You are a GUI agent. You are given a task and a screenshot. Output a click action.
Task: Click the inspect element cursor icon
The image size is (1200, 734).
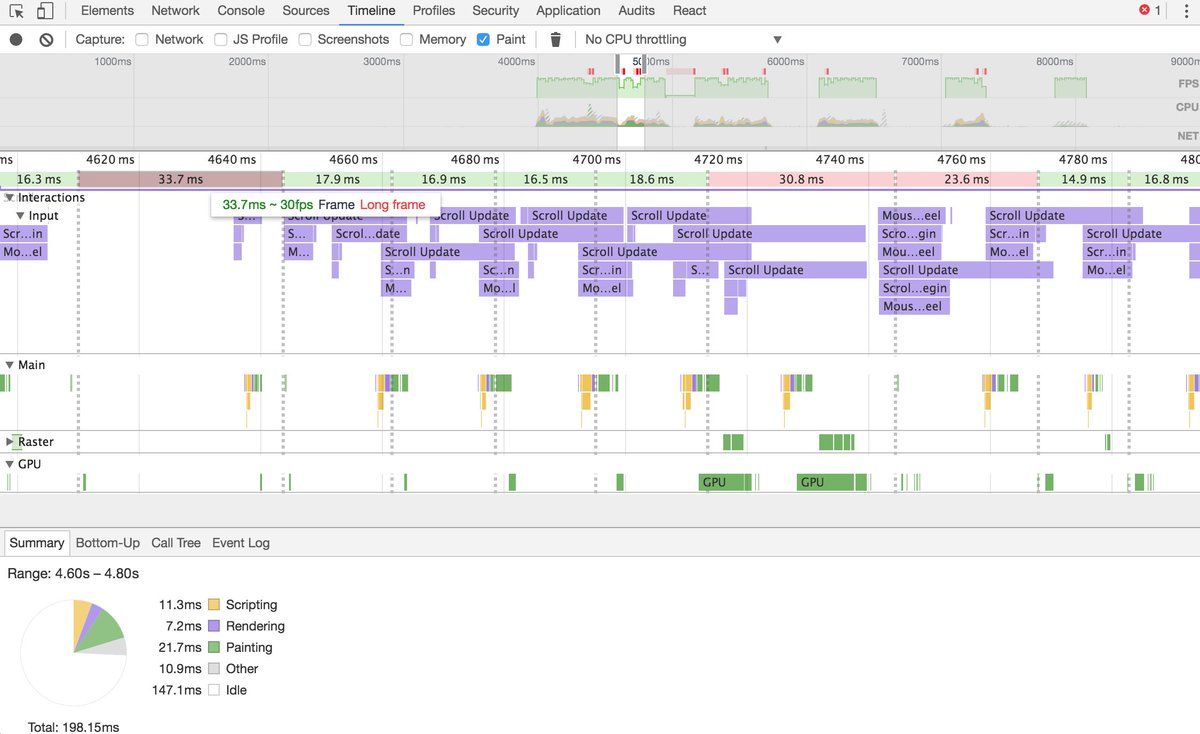pyautogui.click(x=16, y=11)
